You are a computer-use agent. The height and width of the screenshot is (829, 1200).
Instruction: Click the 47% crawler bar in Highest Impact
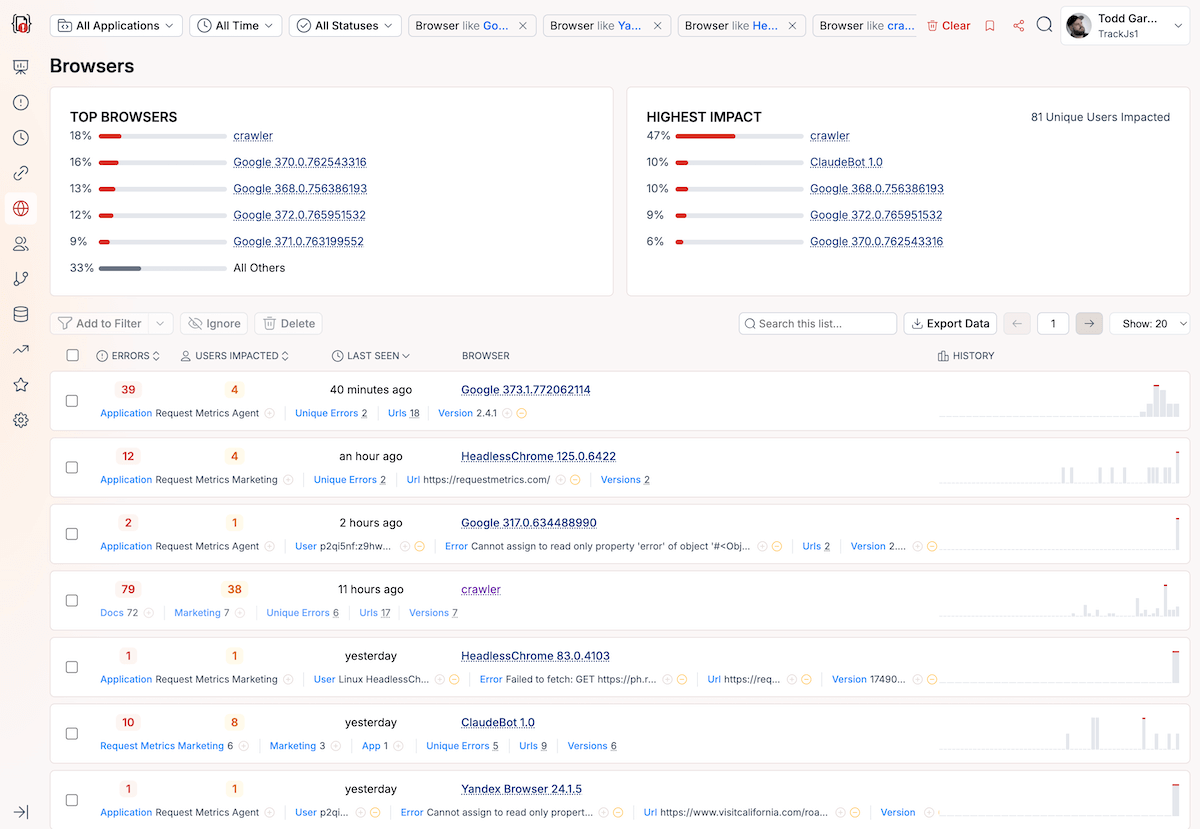[739, 136]
